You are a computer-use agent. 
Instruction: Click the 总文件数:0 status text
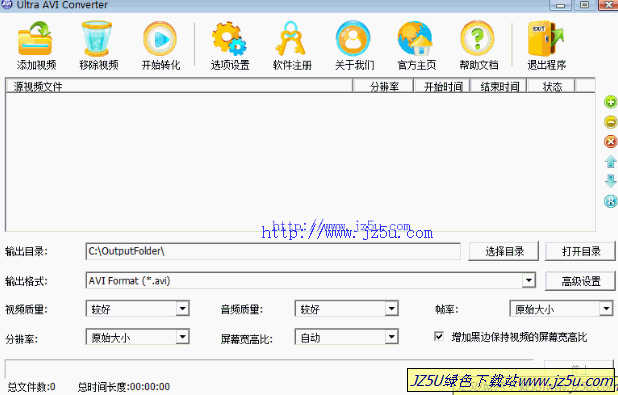(x=32, y=387)
